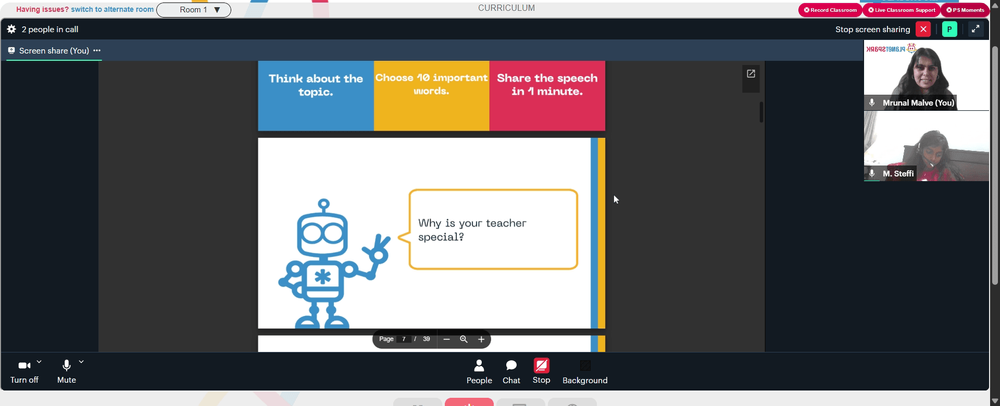Image resolution: width=1000 pixels, height=406 pixels.
Task: Click the blue "Think about the topic" box
Action: 316,96
